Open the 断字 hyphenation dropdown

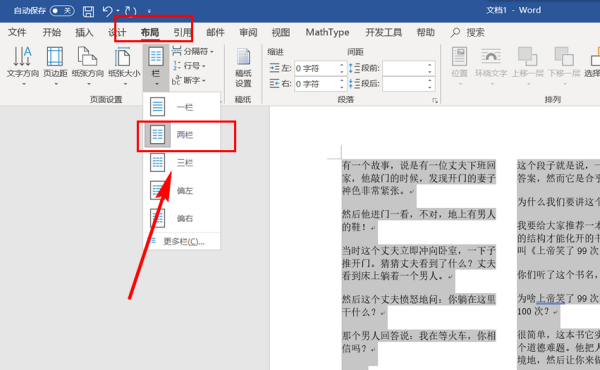(x=189, y=80)
